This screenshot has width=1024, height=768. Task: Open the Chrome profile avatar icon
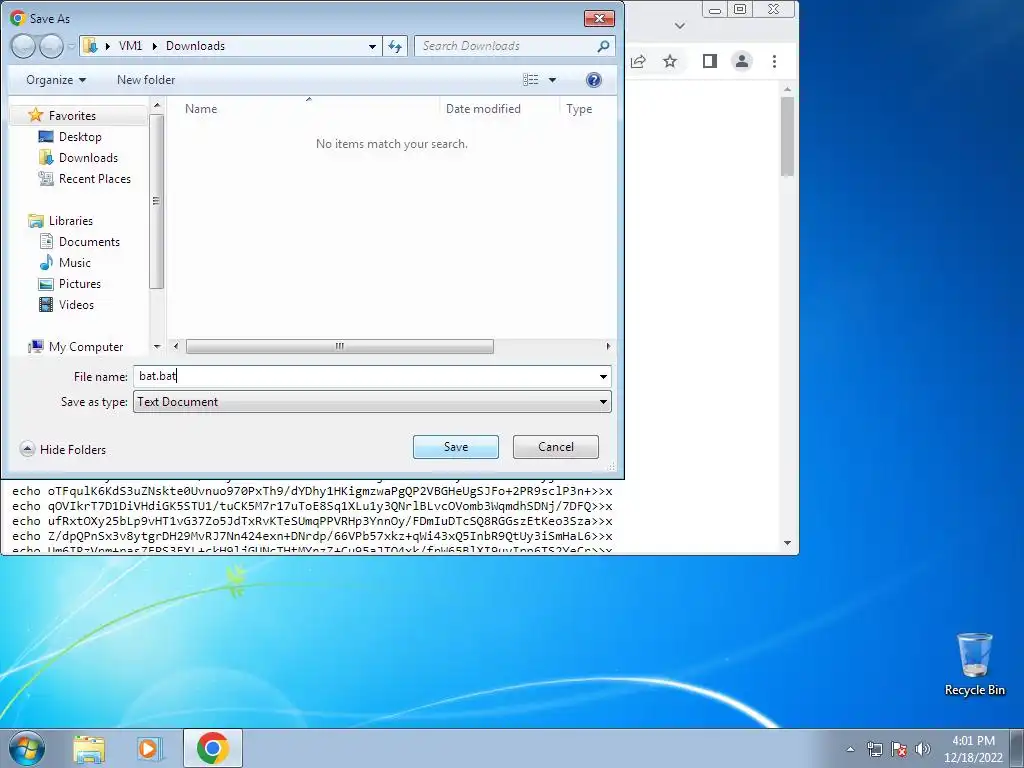click(x=742, y=61)
